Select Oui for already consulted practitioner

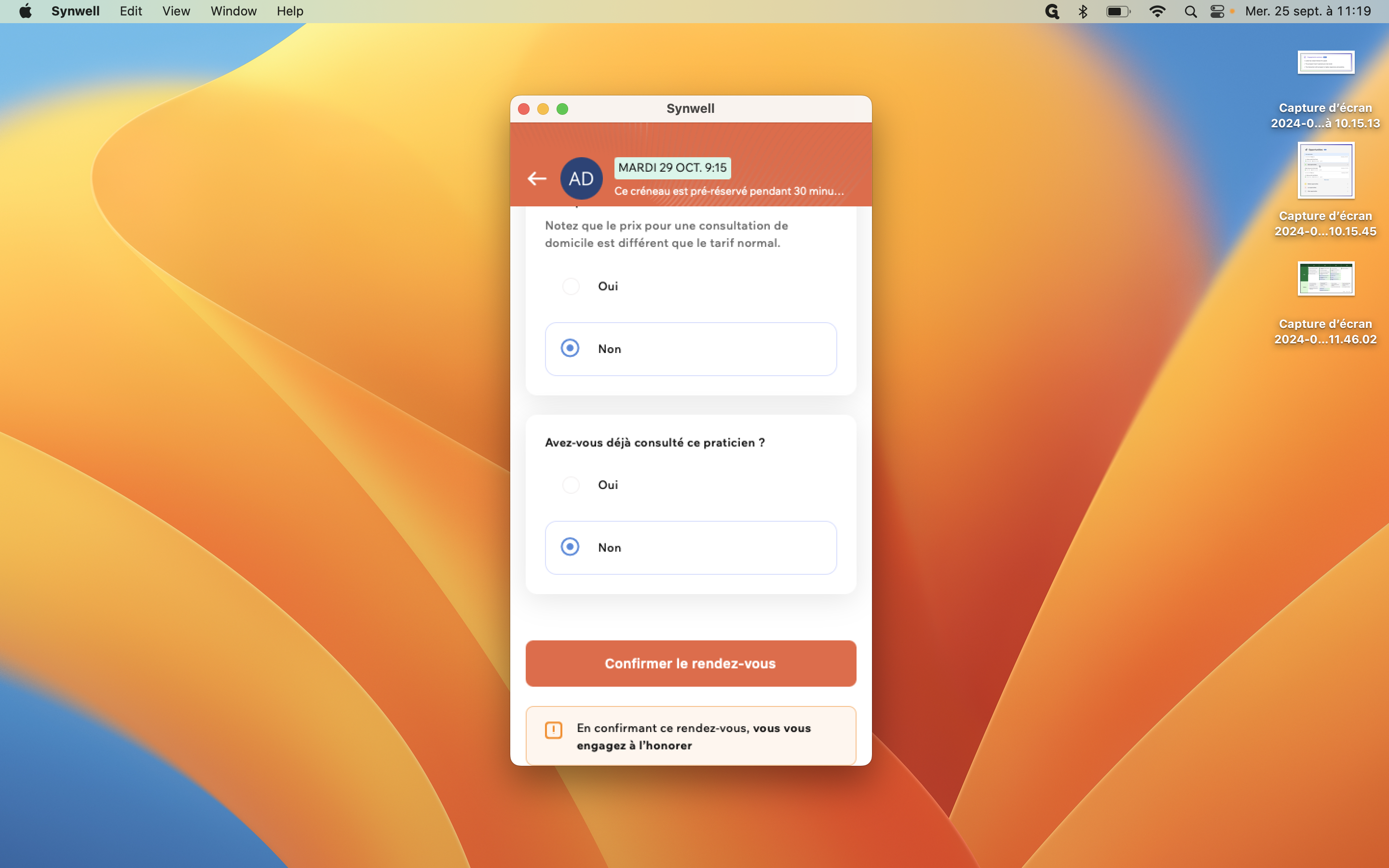pos(691,485)
